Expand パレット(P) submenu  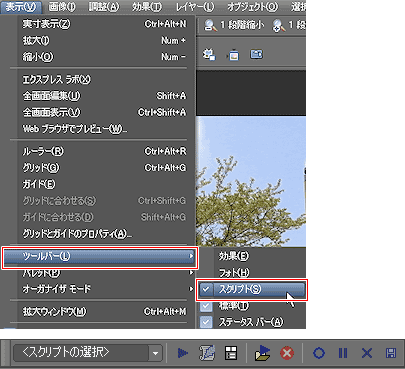(x=100, y=273)
